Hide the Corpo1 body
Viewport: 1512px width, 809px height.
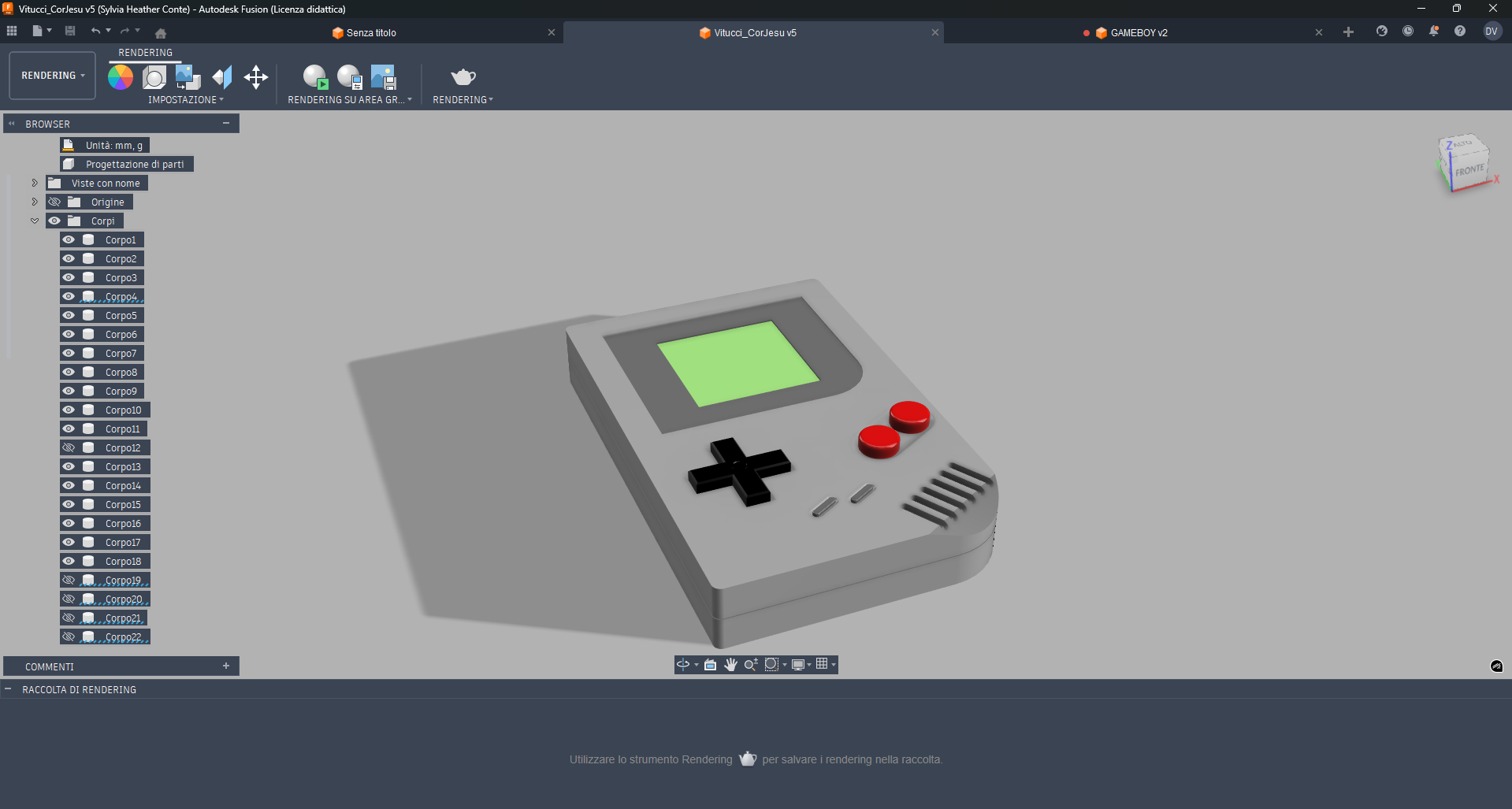pyautogui.click(x=69, y=239)
